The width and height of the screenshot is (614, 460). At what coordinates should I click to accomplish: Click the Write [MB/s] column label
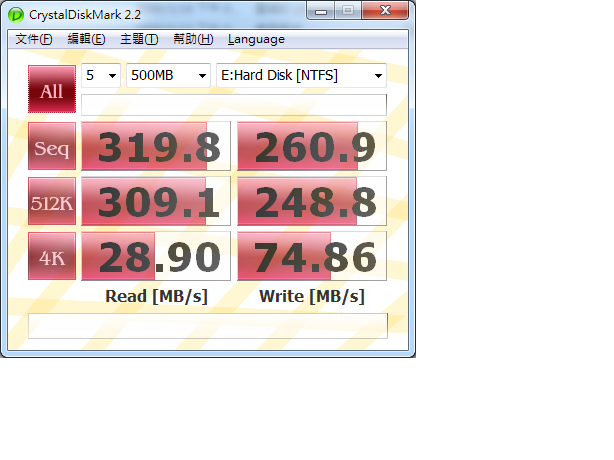coord(312,296)
